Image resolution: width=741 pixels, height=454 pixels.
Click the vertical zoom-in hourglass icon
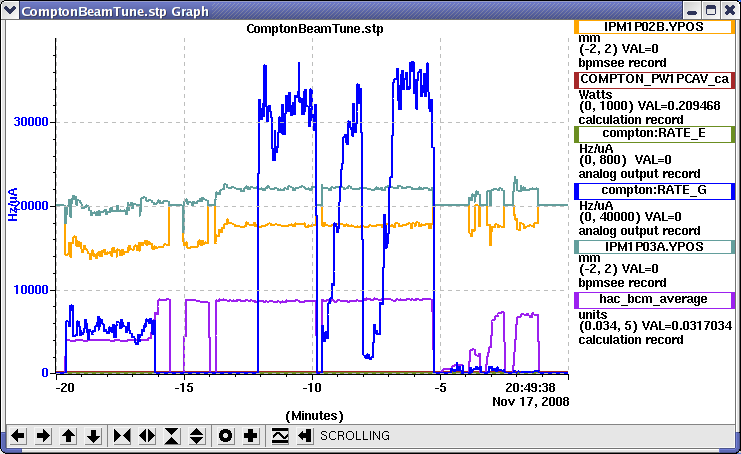coord(172,436)
